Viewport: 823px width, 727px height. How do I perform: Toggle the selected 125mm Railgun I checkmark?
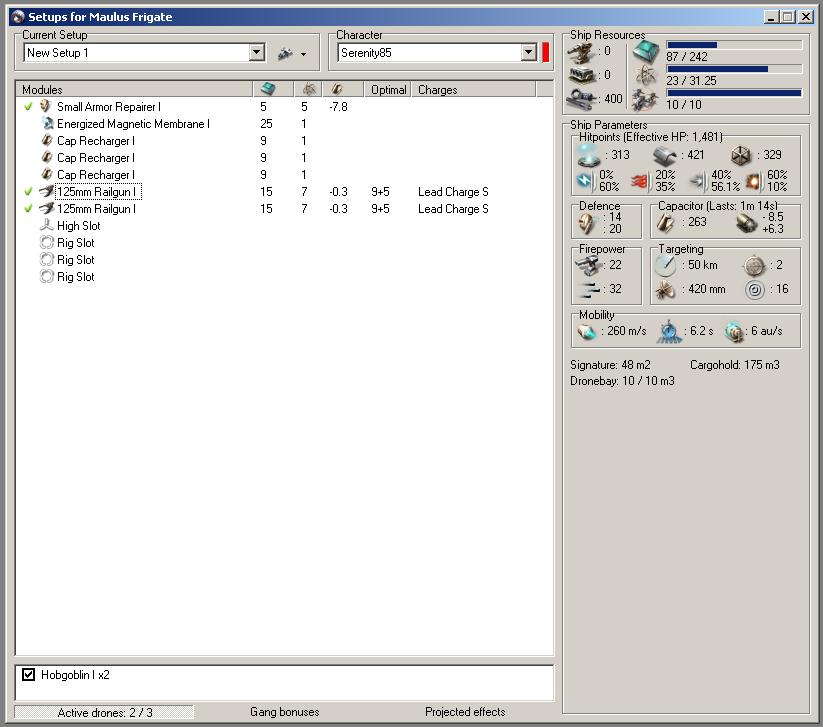click(x=28, y=192)
